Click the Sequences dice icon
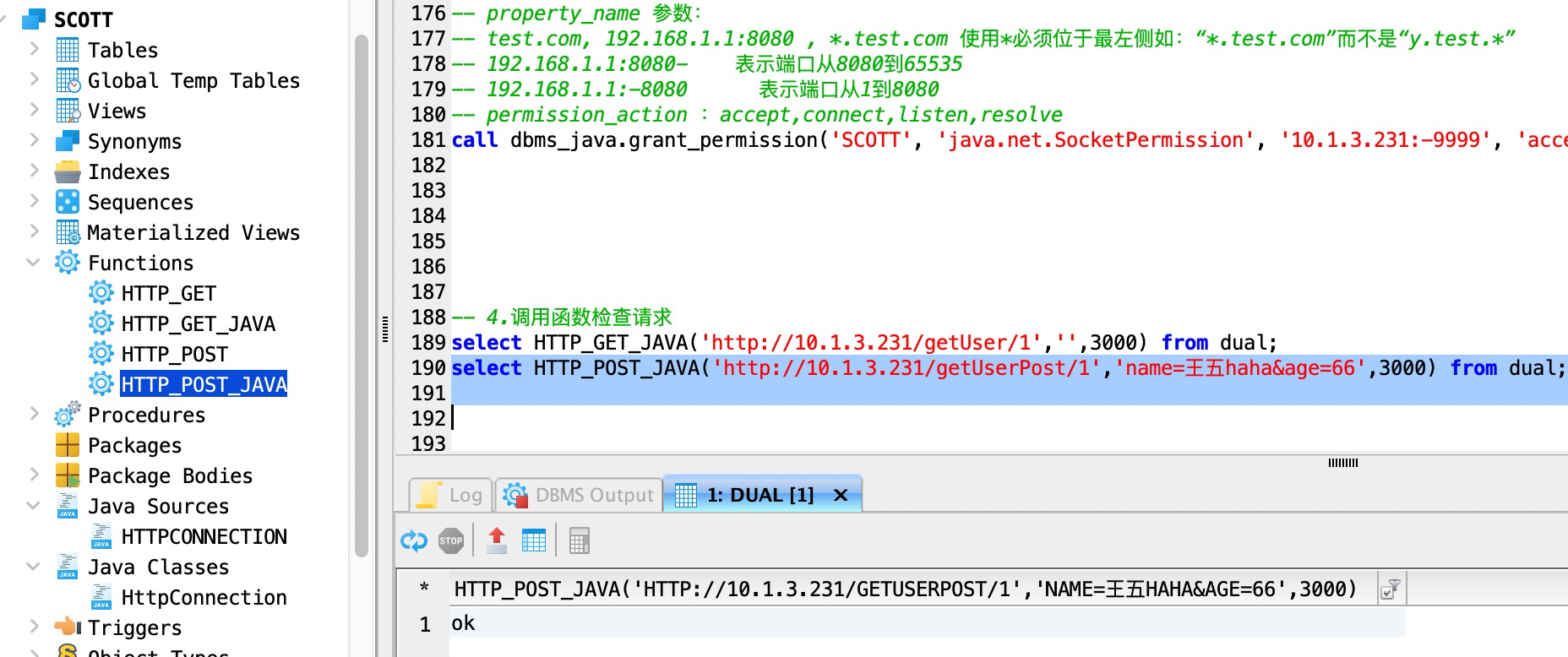Viewport: 1568px width, 657px height. tap(68, 202)
